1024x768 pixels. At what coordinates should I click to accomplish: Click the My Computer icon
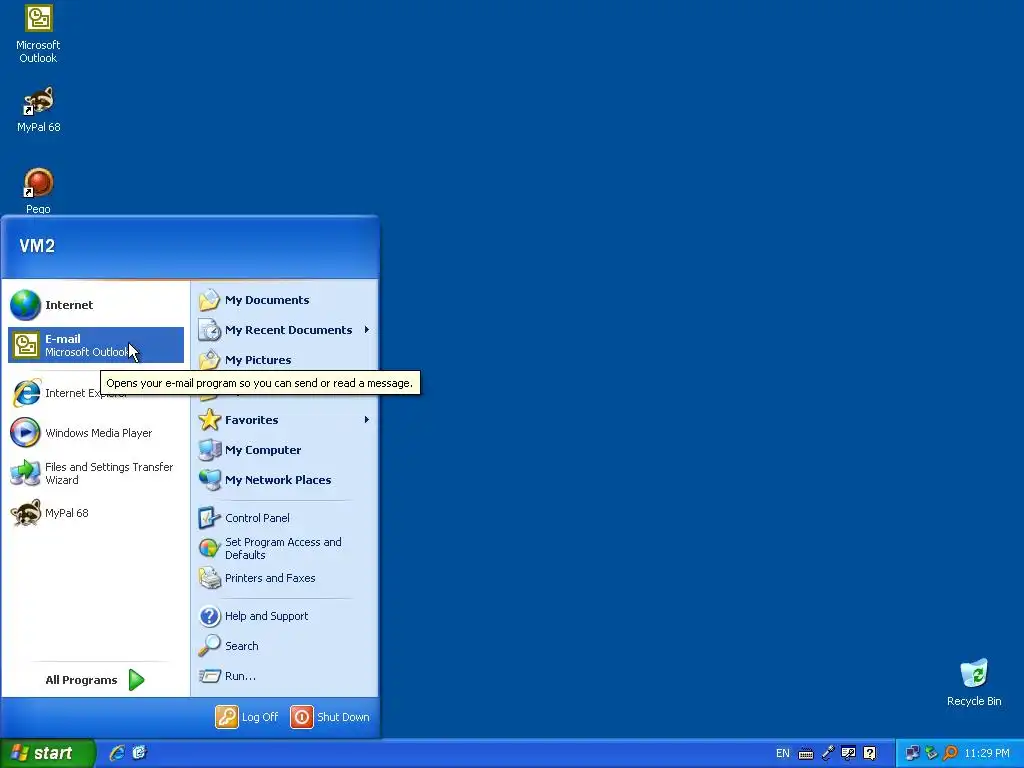click(210, 450)
